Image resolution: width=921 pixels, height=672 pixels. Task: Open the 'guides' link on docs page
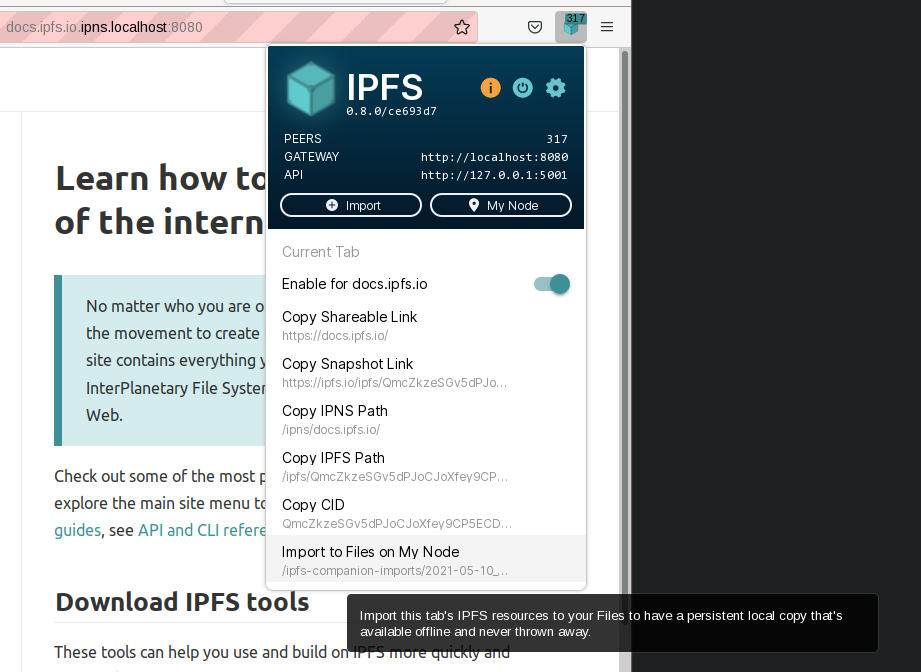point(78,530)
